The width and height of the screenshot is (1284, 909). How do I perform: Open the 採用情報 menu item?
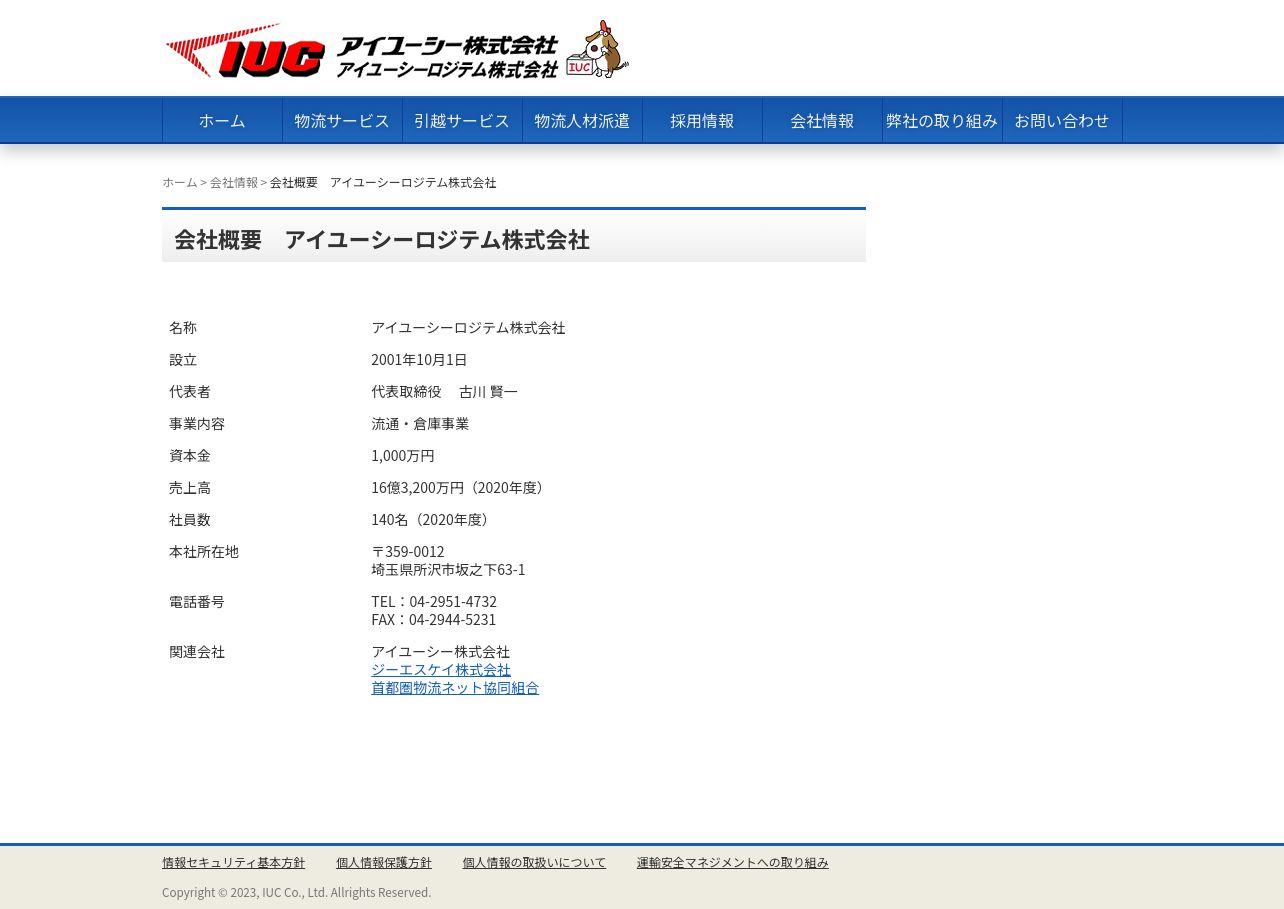pyautogui.click(x=702, y=121)
